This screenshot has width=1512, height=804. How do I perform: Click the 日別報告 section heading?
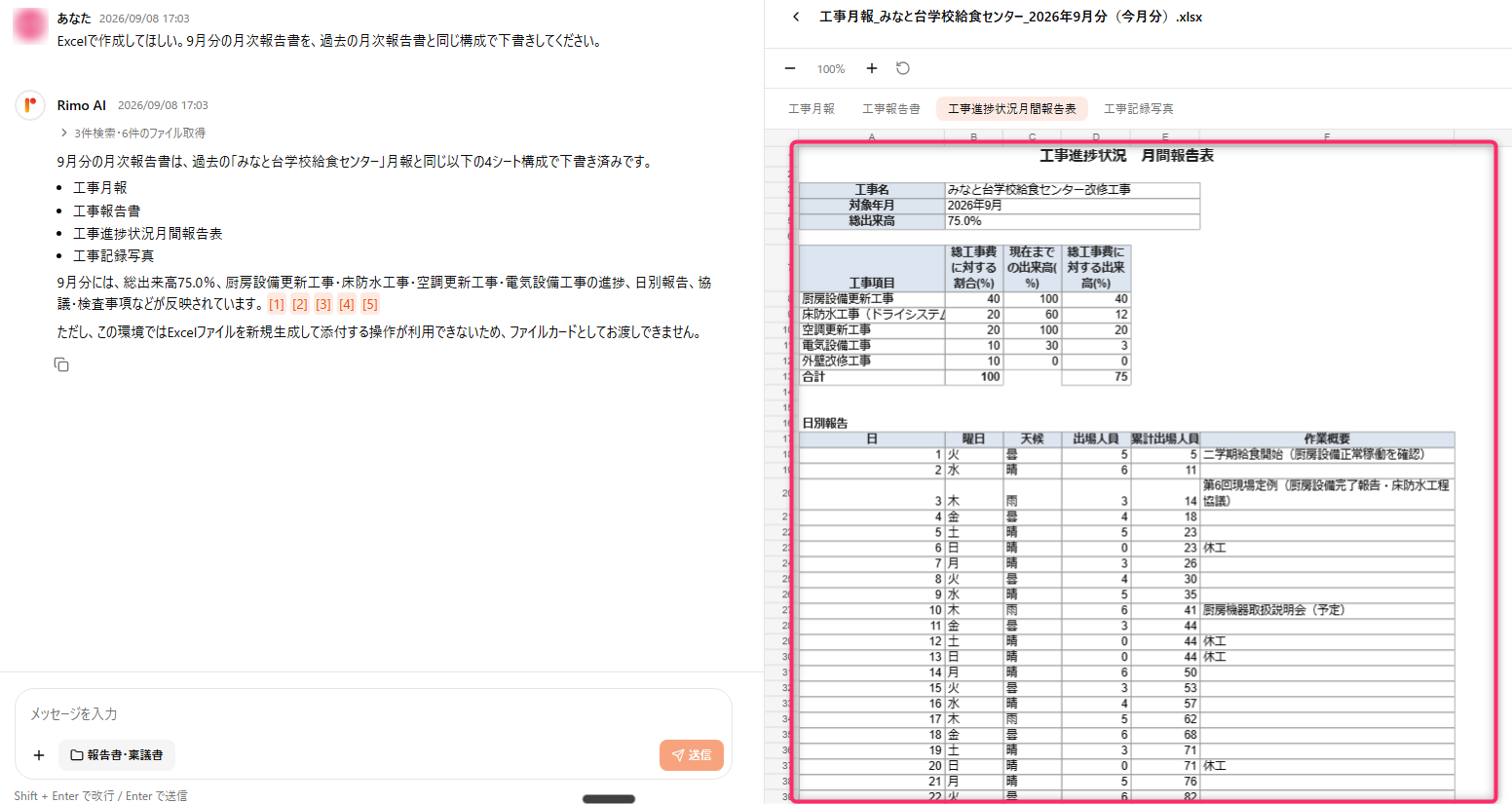[825, 424]
